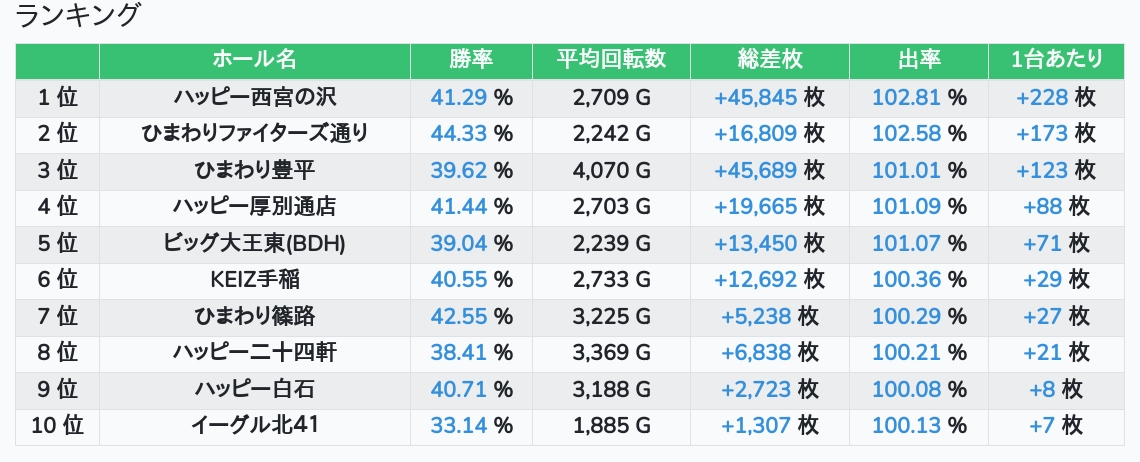Viewport: 1140px width, 462px height.
Task: Click the 平均回転数 column header
Action: [611, 60]
